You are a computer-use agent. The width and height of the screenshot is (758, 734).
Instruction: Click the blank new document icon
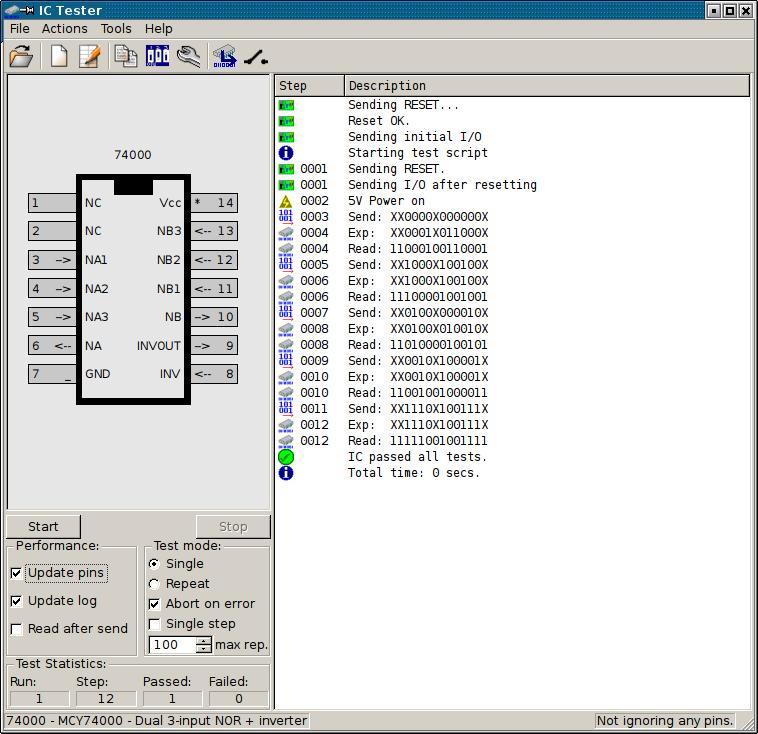tap(59, 57)
